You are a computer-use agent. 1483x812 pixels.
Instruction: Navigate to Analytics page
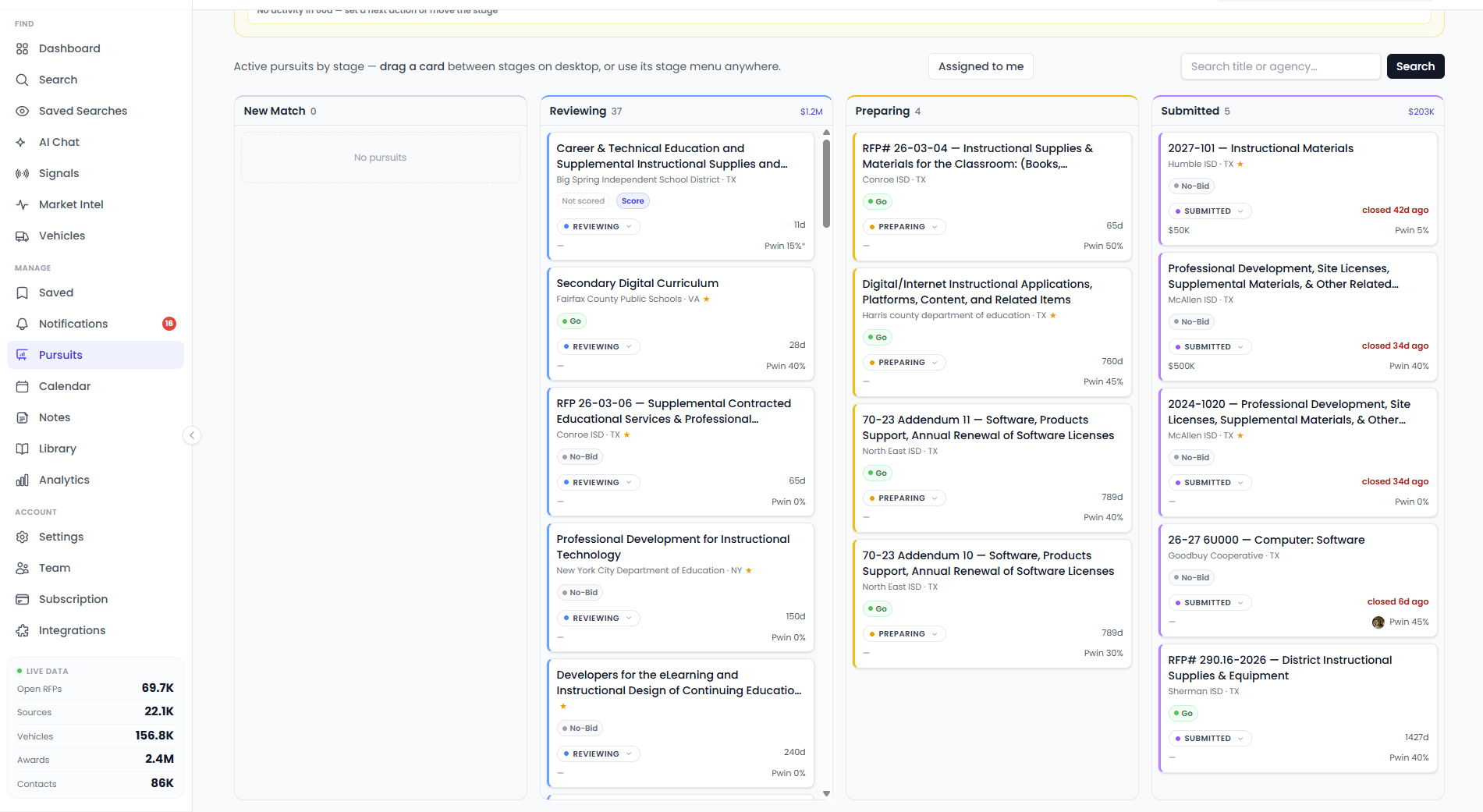95,480
